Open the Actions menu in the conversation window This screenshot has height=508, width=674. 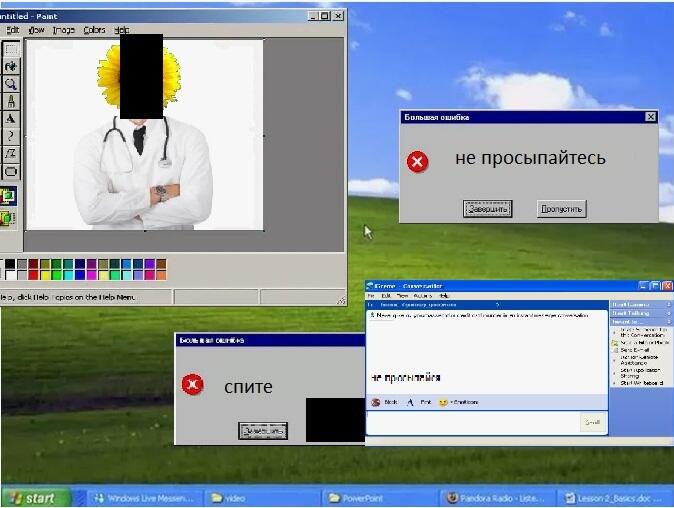(x=423, y=296)
